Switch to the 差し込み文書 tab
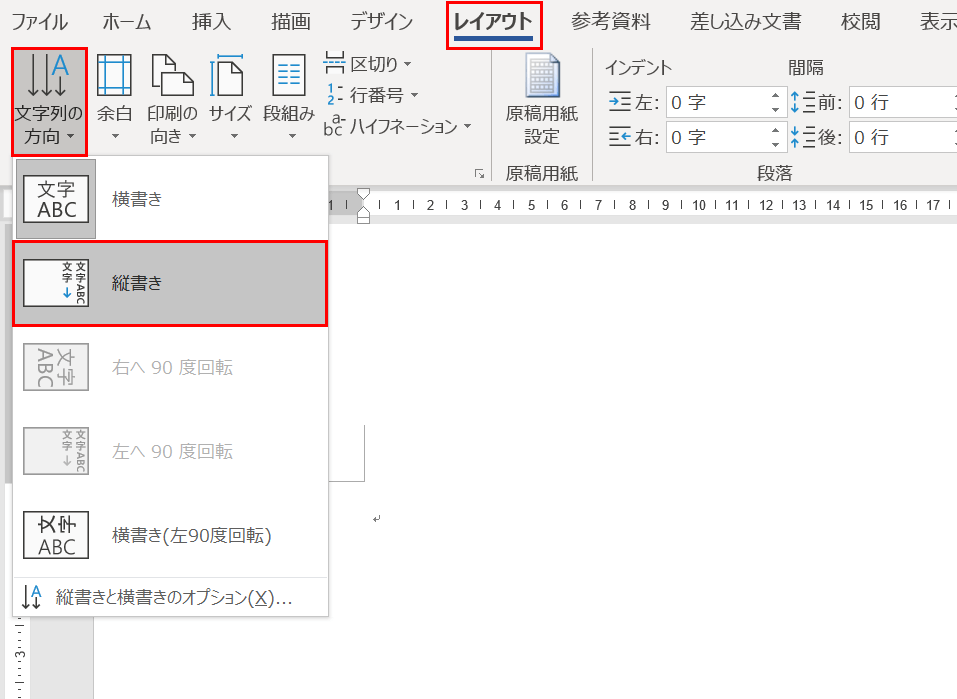Screen dimensions: 957x699 [745, 22]
